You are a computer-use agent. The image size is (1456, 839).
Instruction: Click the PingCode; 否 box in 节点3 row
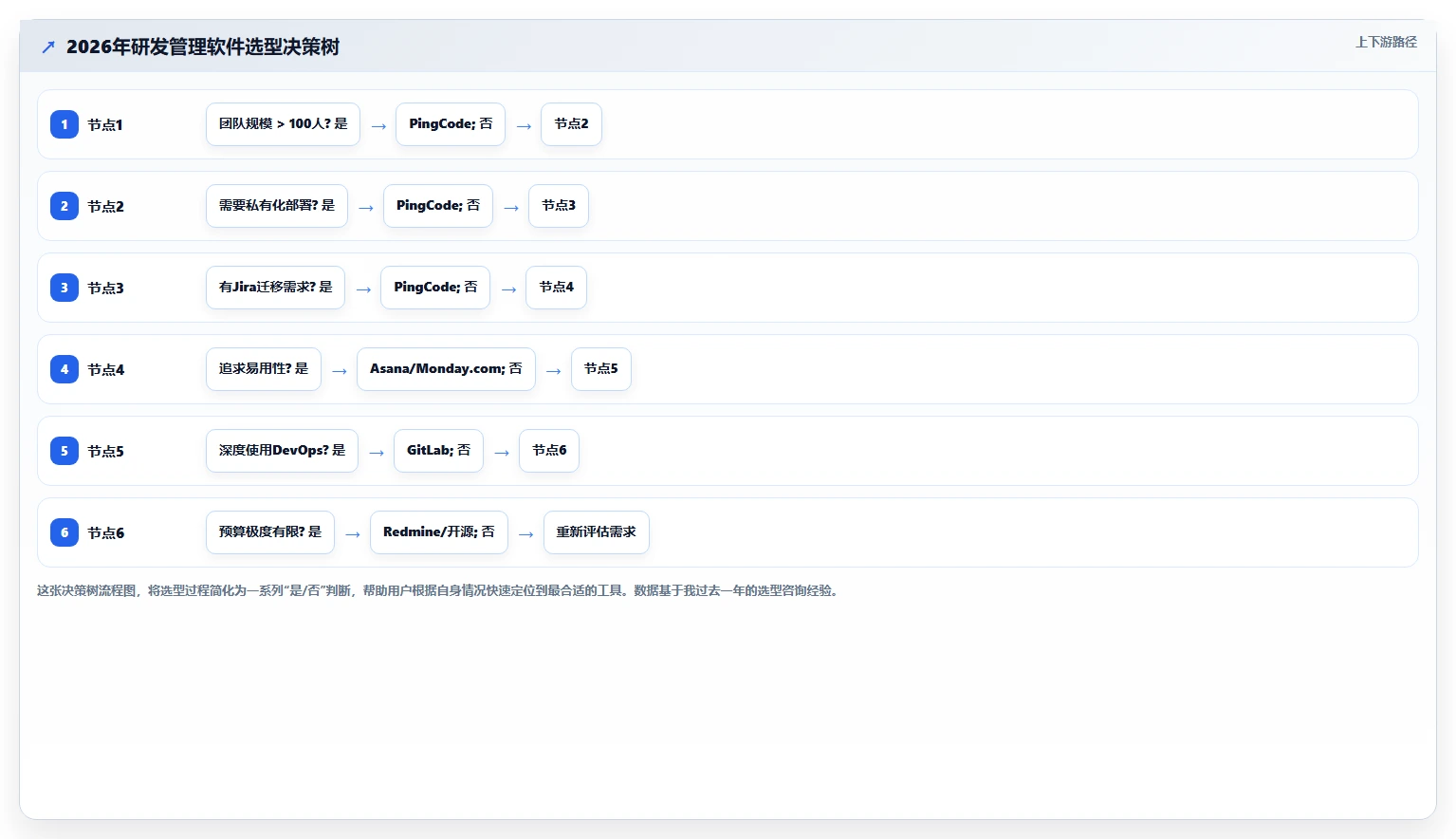435,288
